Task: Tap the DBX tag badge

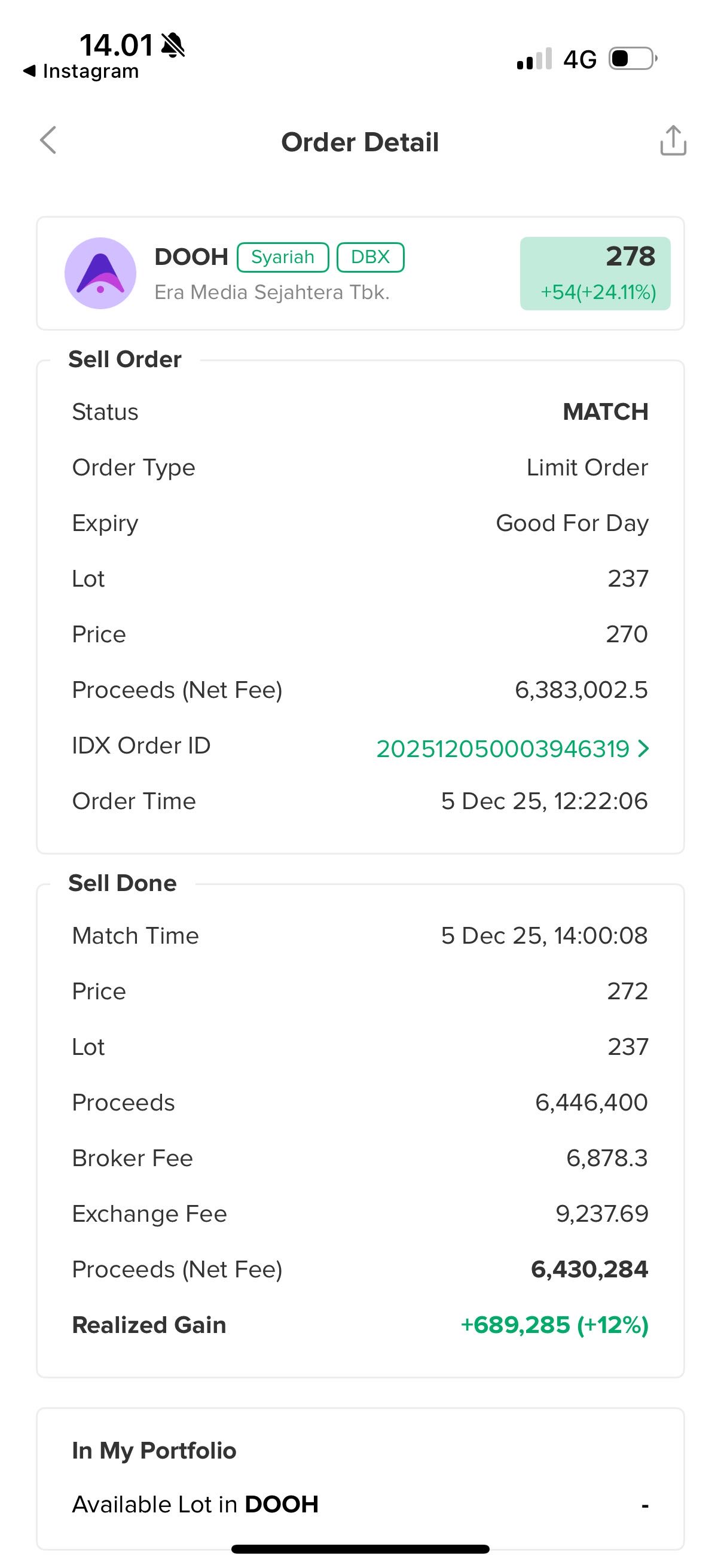Action: click(x=370, y=257)
